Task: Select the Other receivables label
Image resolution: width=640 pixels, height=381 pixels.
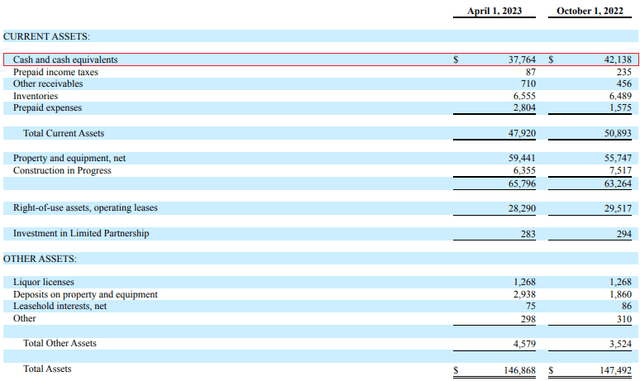Action: (48, 84)
